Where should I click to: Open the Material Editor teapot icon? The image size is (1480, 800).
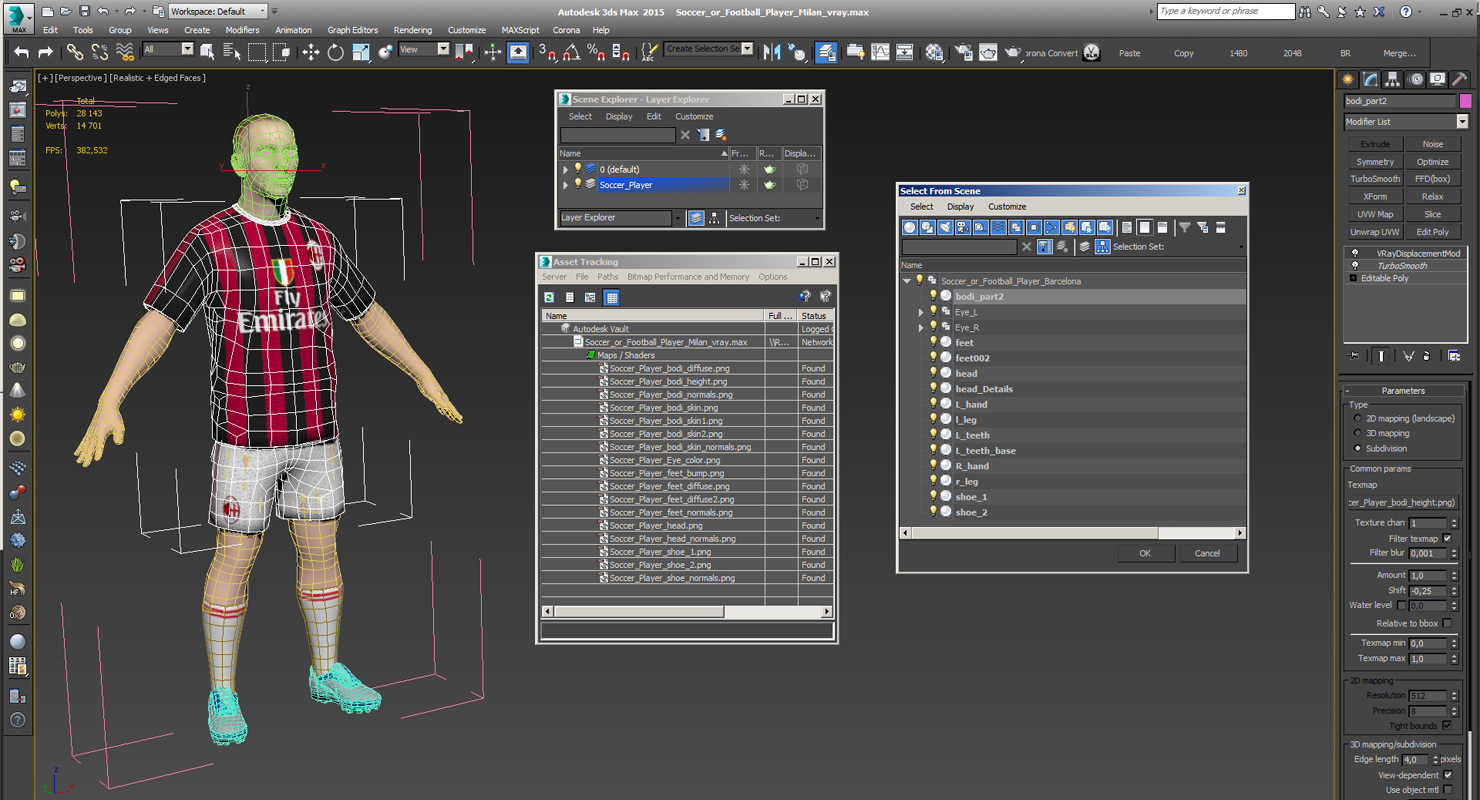[934, 52]
